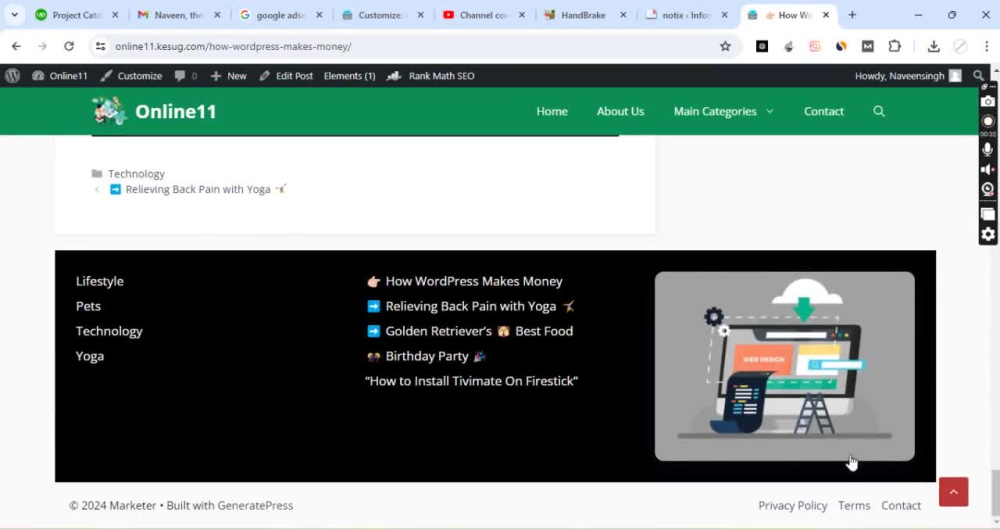Click the browser back arrow
Screen dimensions: 1000x530
16,46
